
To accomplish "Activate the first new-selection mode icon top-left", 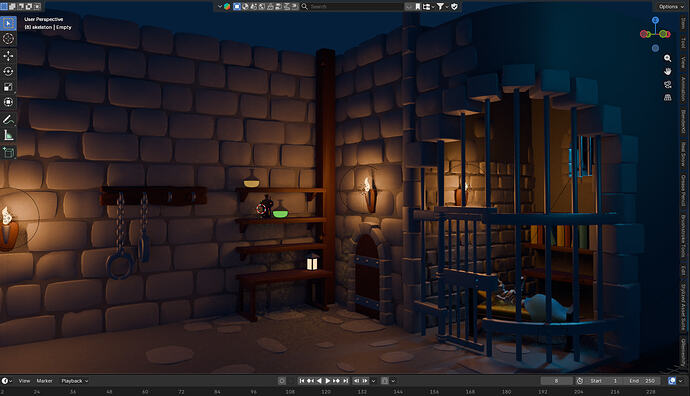I will pos(4,6).
